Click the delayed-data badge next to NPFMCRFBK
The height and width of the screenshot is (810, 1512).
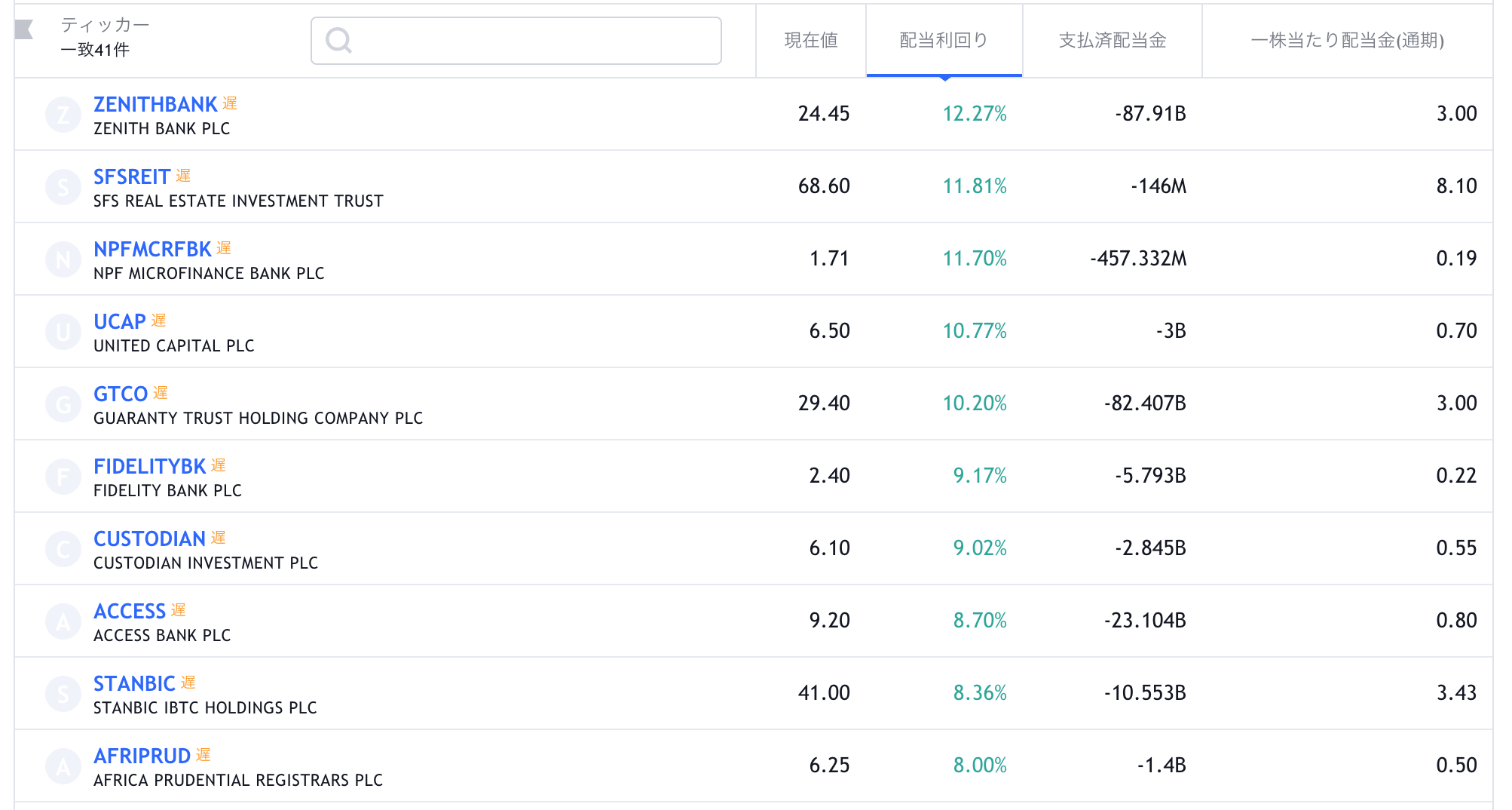(224, 248)
